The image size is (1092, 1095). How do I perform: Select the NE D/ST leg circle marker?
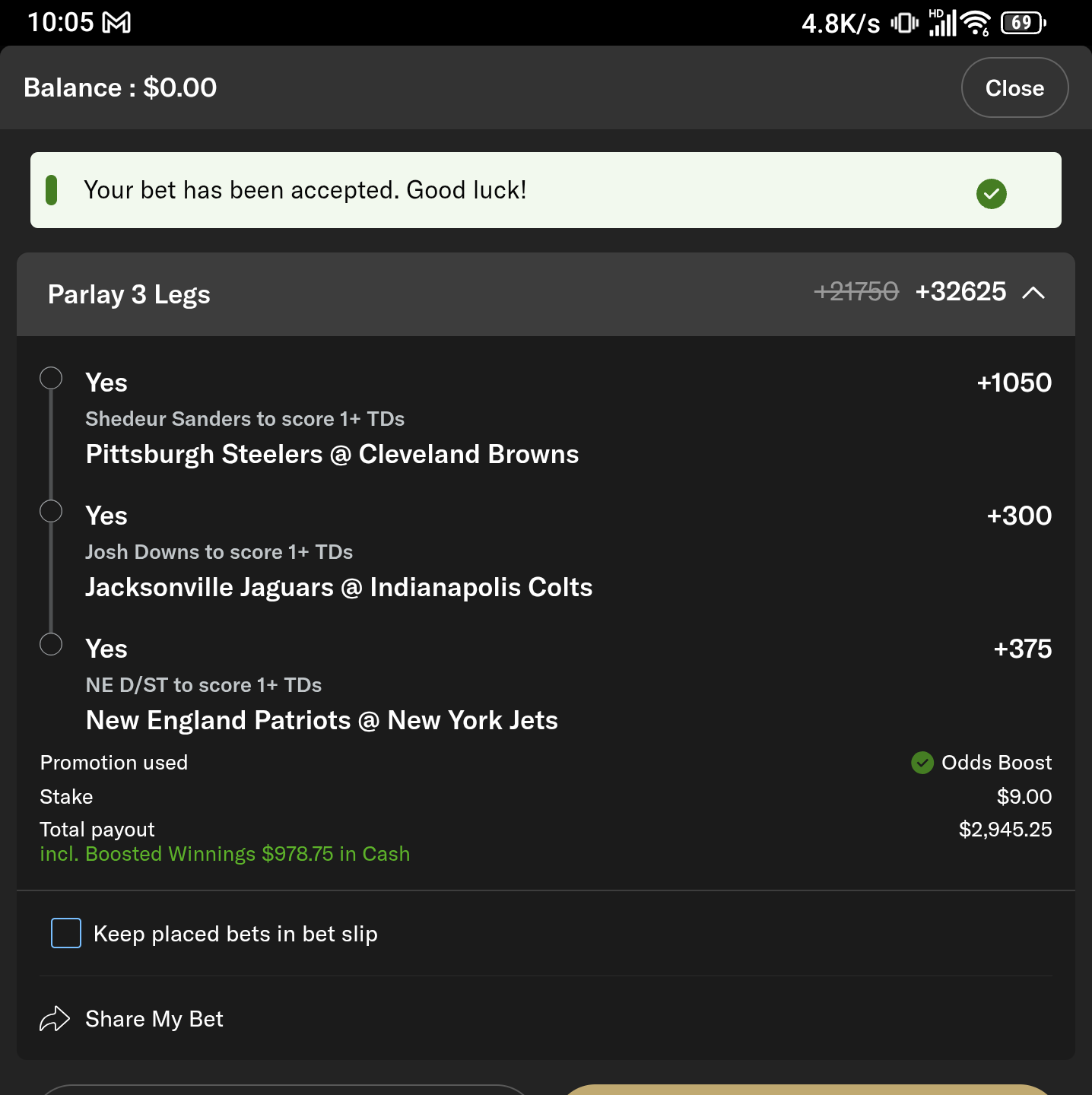click(51, 644)
